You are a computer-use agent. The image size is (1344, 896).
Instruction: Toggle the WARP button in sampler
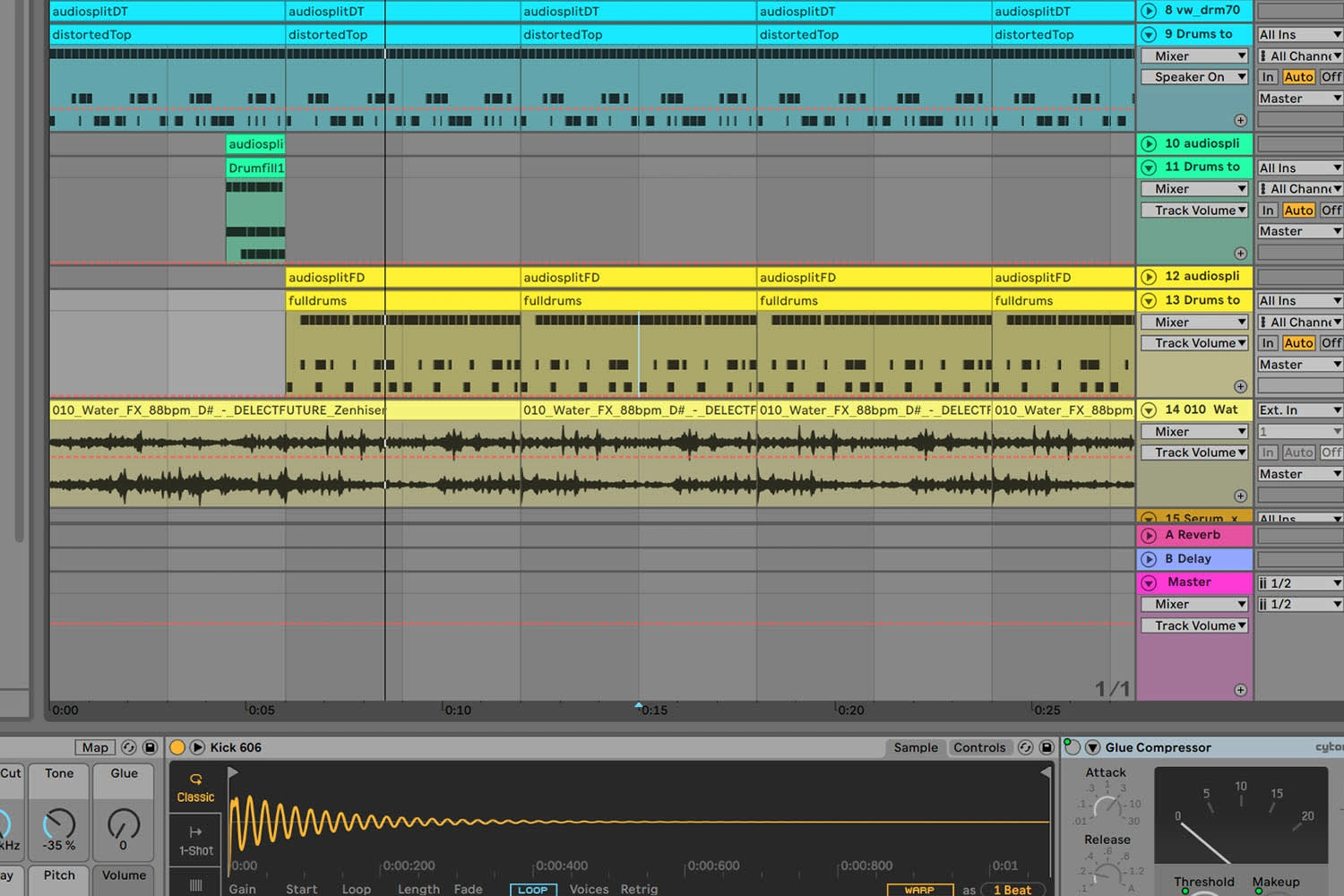click(x=918, y=889)
